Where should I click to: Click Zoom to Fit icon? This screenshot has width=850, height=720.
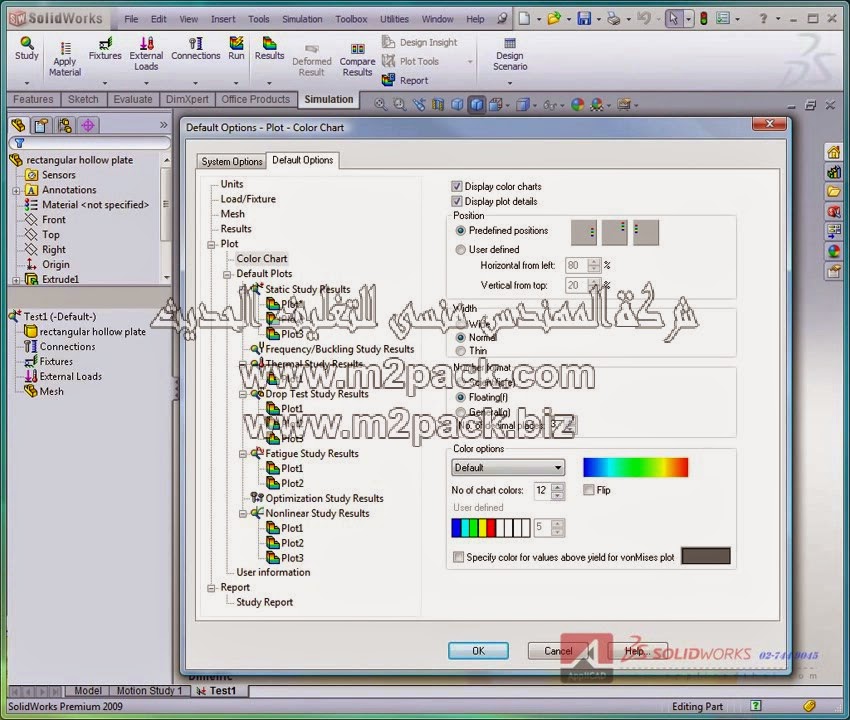(x=381, y=105)
